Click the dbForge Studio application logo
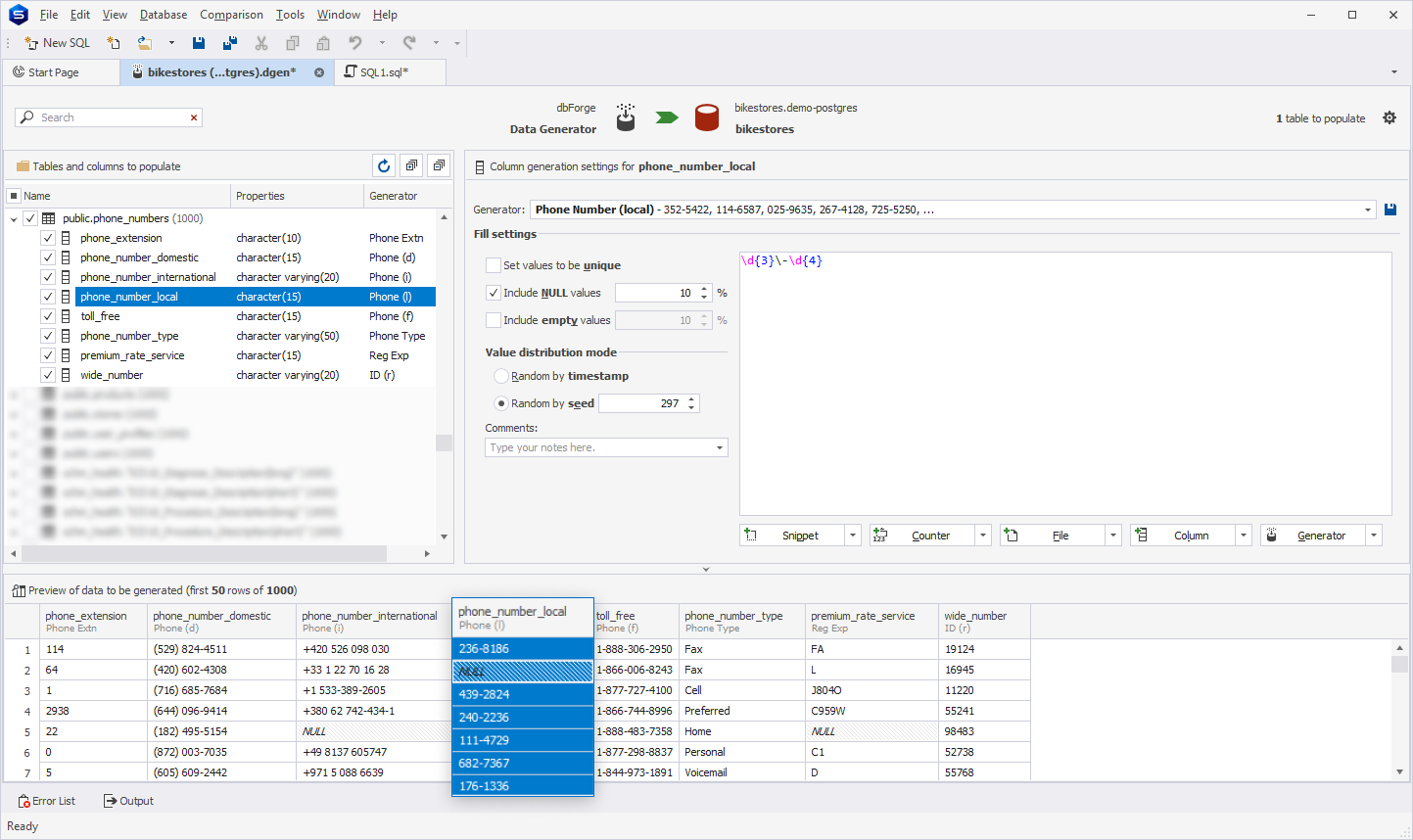 tap(18, 15)
